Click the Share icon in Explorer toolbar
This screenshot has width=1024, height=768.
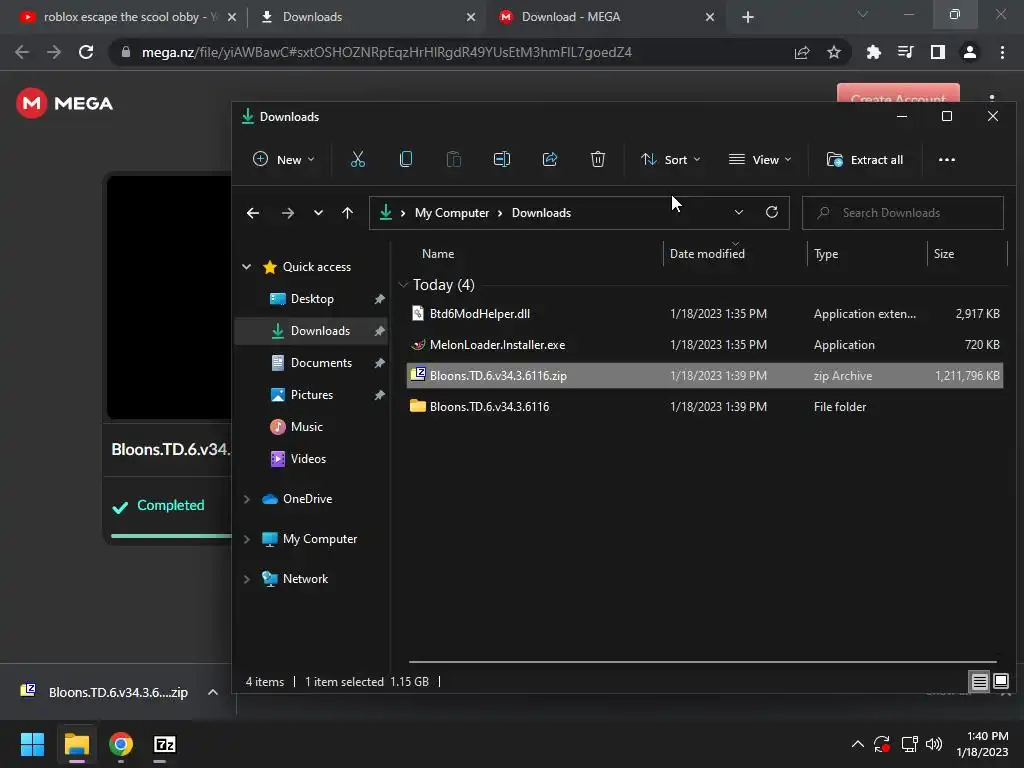coord(550,159)
